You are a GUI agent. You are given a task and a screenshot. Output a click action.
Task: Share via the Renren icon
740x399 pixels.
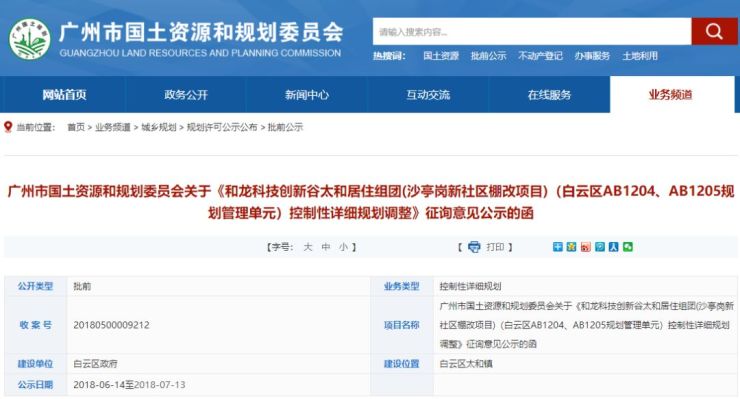(x=614, y=246)
